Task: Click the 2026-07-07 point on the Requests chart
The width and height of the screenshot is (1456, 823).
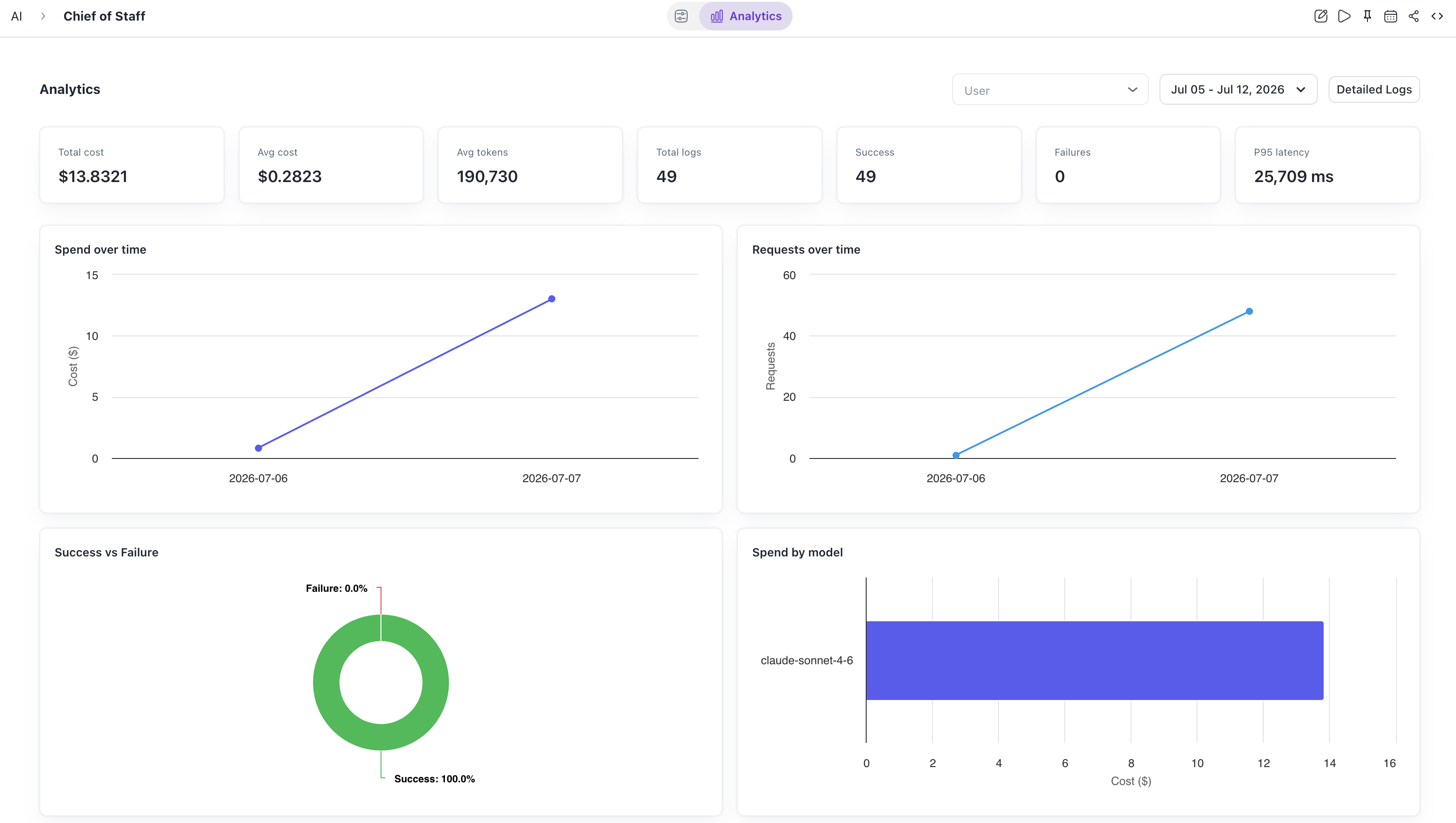Action: (x=1249, y=311)
